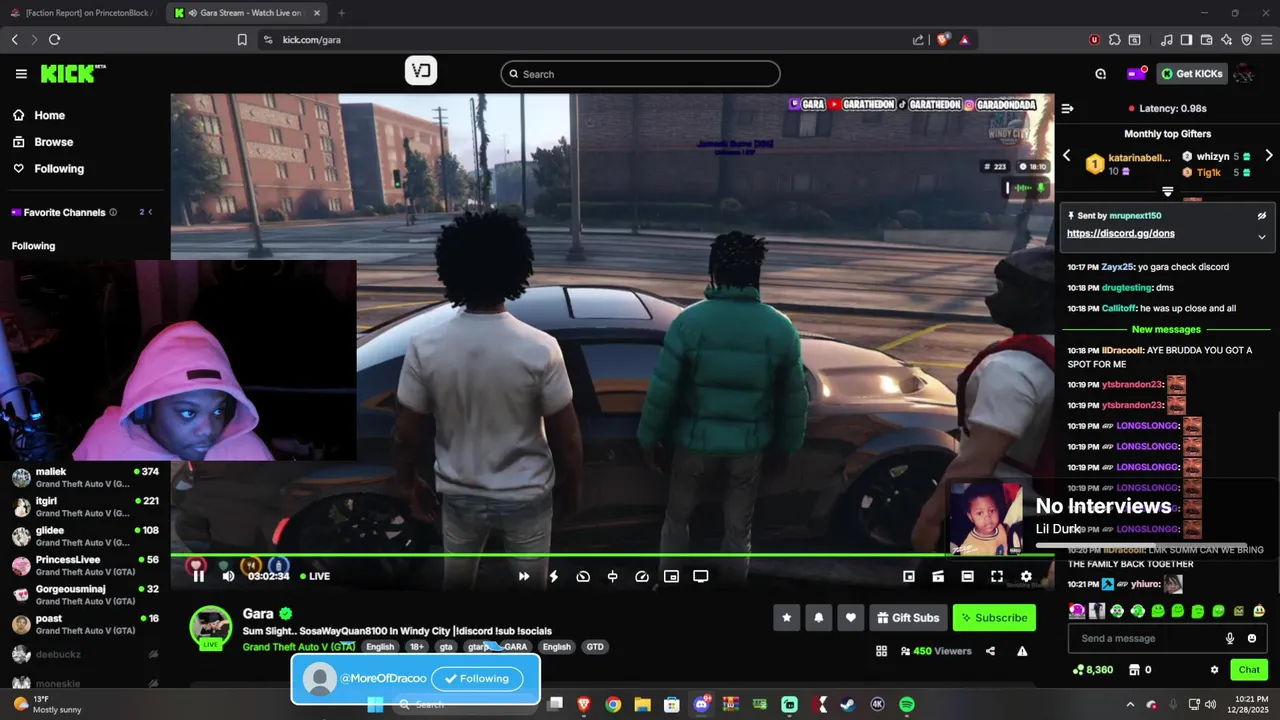Screen dimensions: 1280x720
Task: Mute the stream volume speaker icon
Action: click(x=228, y=576)
